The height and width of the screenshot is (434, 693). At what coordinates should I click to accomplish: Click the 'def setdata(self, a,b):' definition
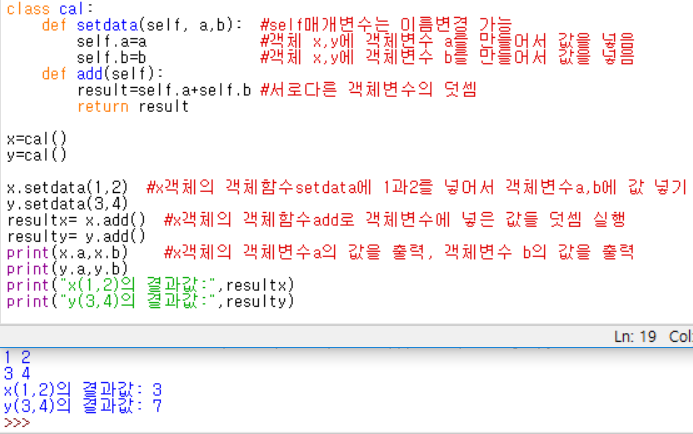tap(142, 25)
